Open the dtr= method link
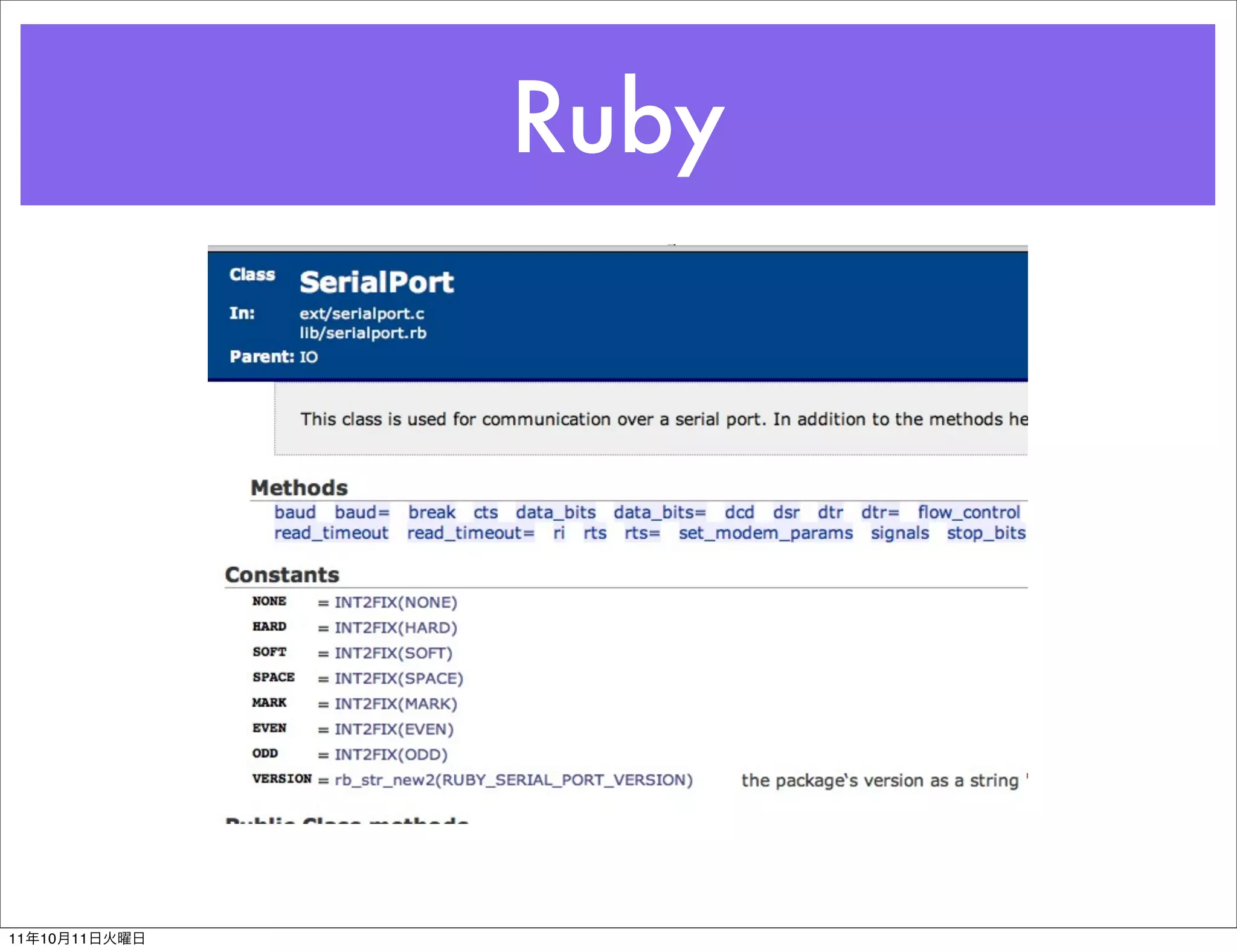This screenshot has height=952, width=1237. tap(880, 512)
